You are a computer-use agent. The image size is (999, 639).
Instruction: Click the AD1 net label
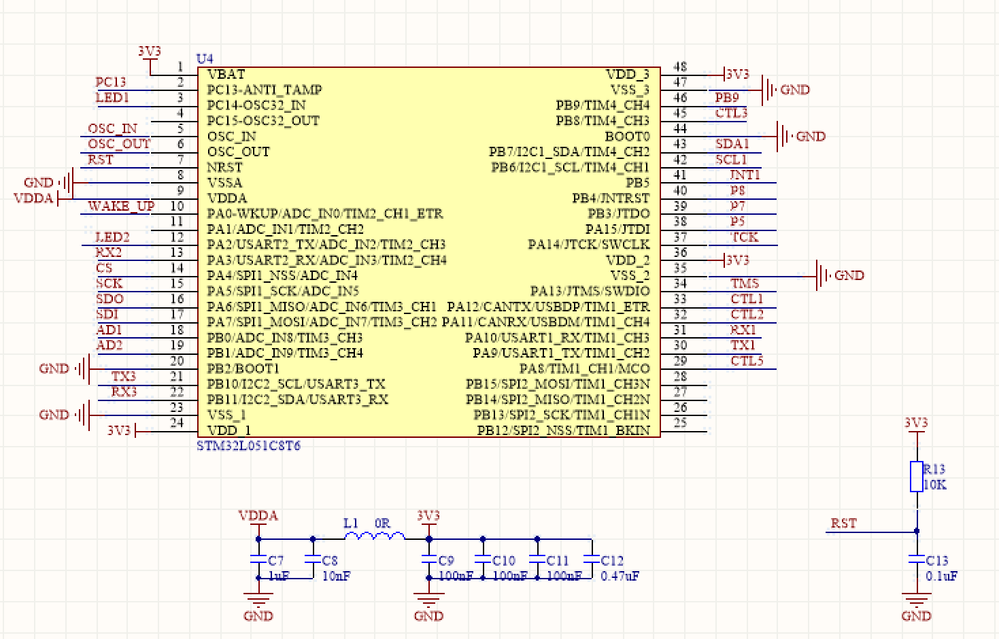click(108, 330)
